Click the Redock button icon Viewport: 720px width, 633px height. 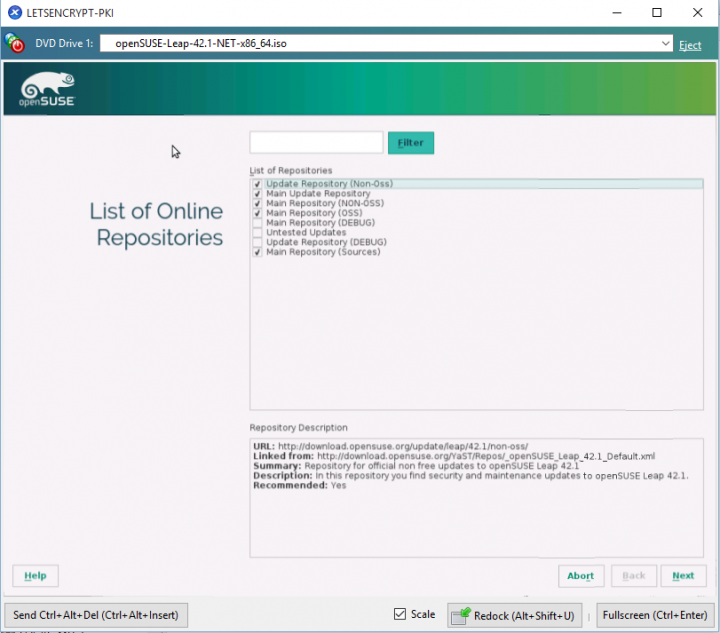[461, 615]
